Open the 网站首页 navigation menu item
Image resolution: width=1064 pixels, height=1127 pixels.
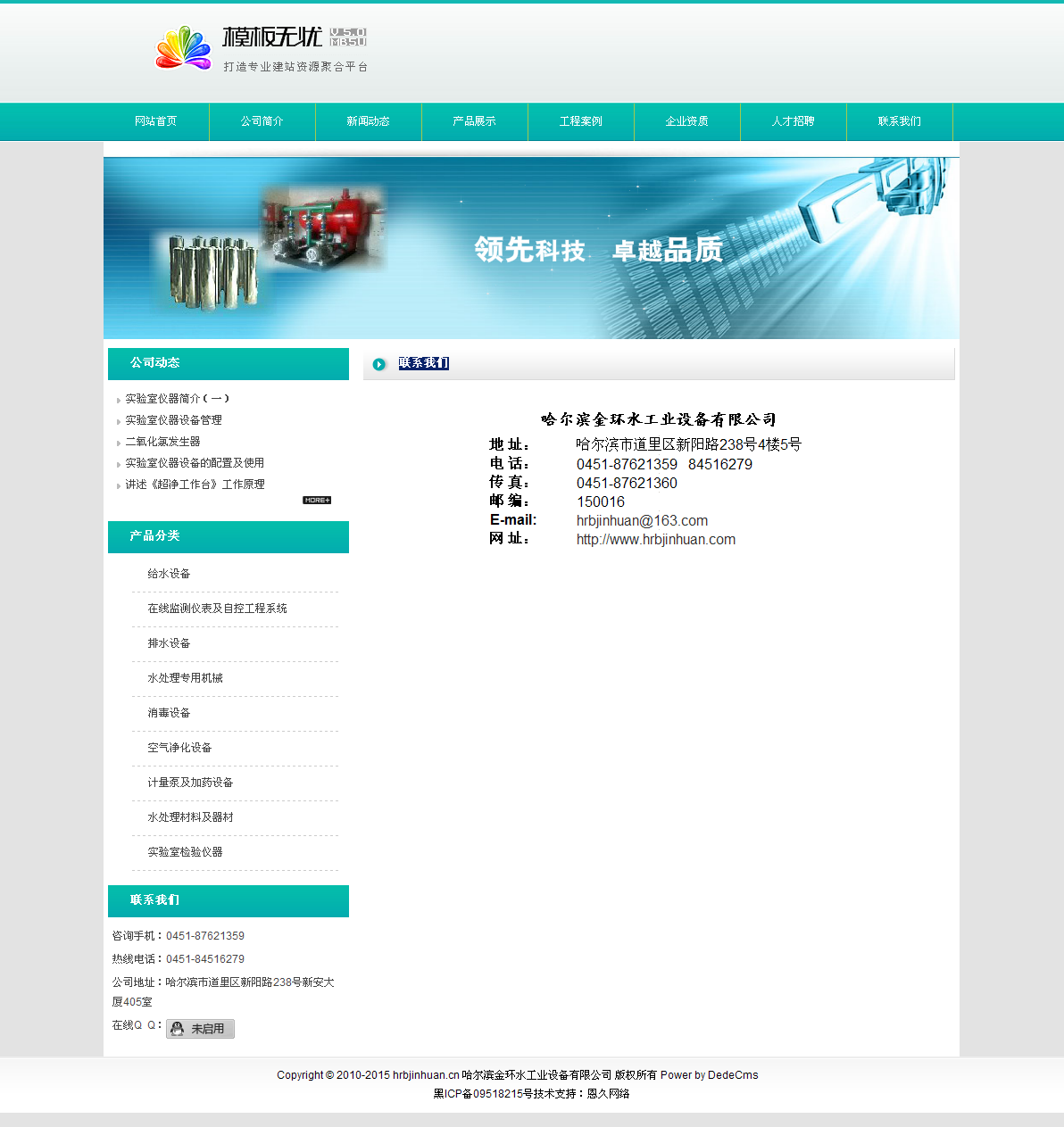point(156,121)
